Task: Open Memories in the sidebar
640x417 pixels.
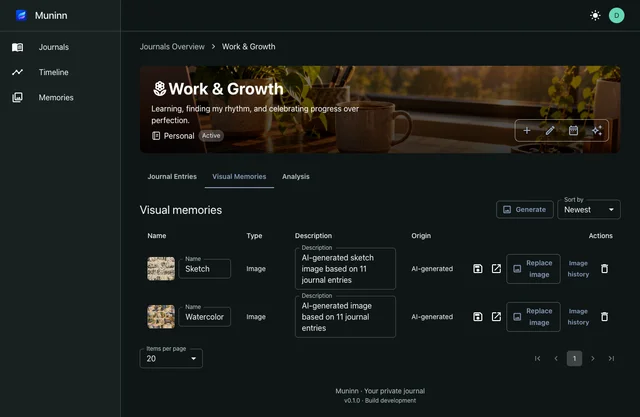Action: coord(56,98)
